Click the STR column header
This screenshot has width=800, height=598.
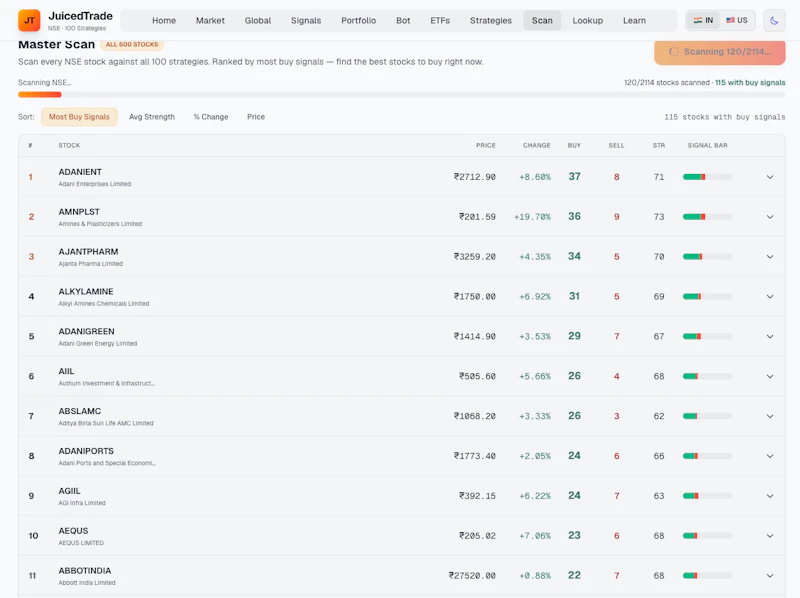659,145
